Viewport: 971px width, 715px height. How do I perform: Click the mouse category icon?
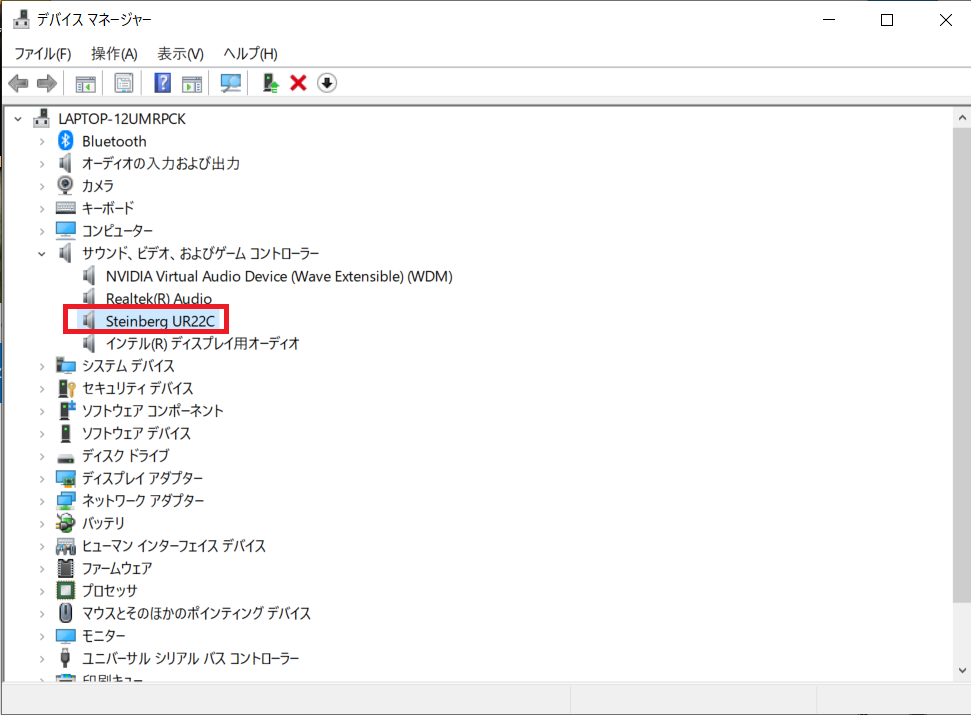pos(66,613)
